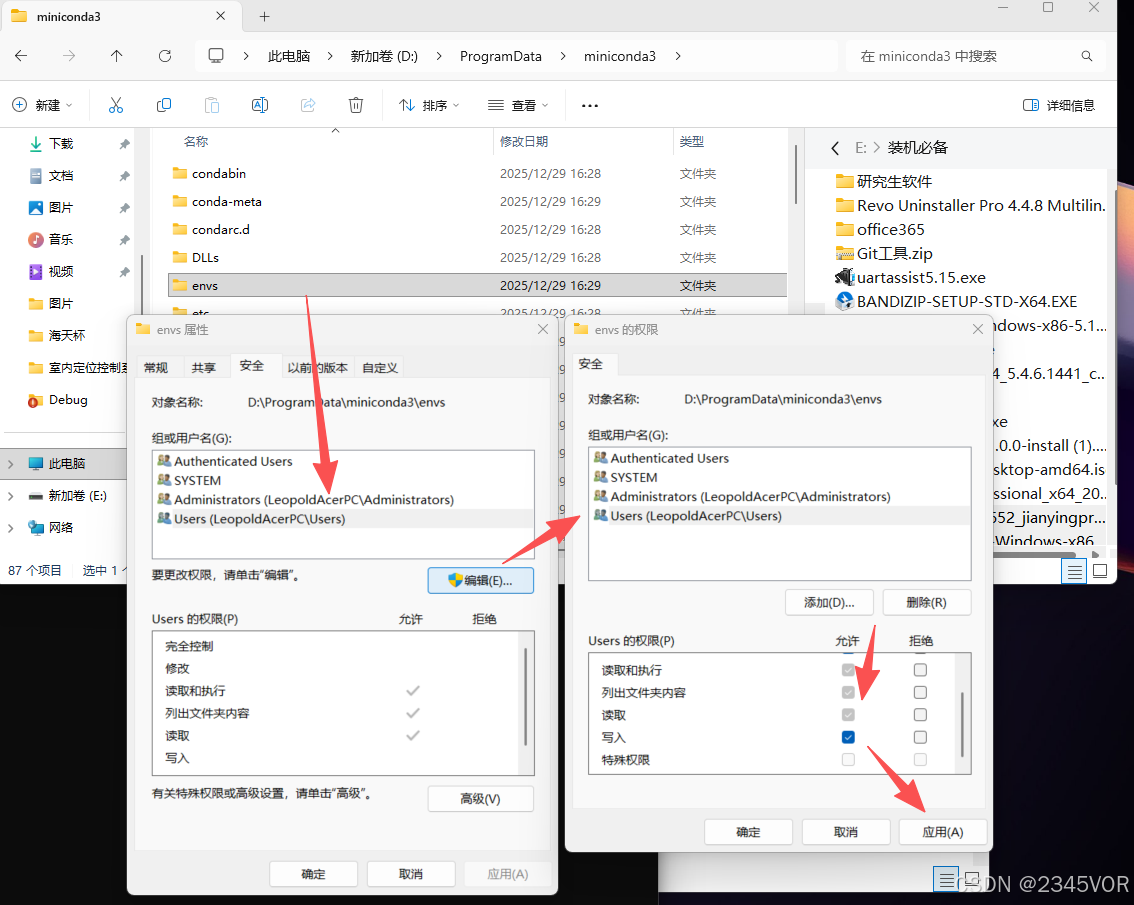Click the Delete trash icon in toolbar
This screenshot has height=905, width=1134.
point(356,106)
